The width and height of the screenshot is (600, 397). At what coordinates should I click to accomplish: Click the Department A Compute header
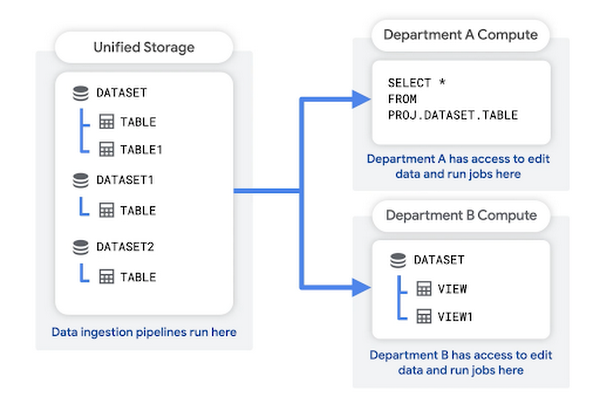pyautogui.click(x=461, y=35)
